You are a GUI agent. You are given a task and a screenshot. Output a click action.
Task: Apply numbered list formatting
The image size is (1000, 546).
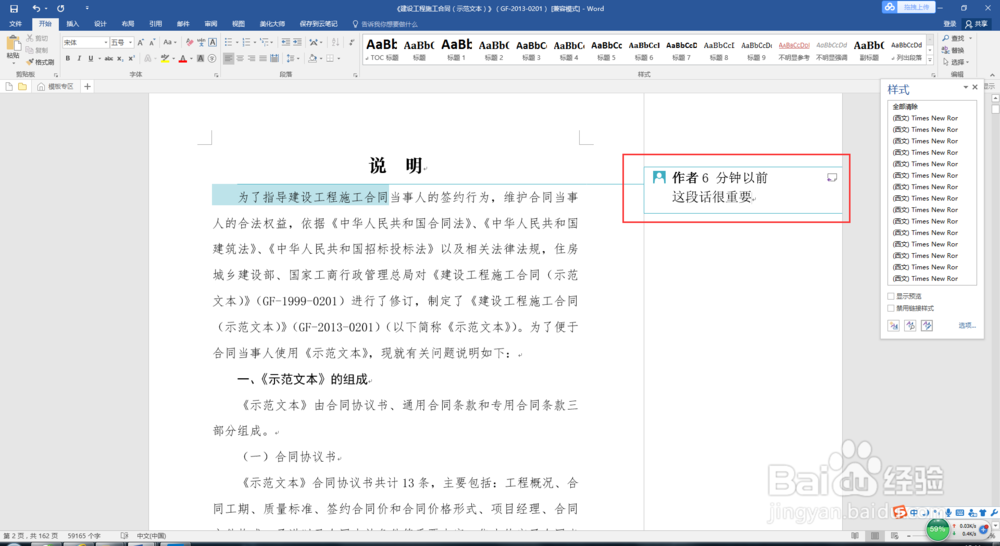click(246, 42)
